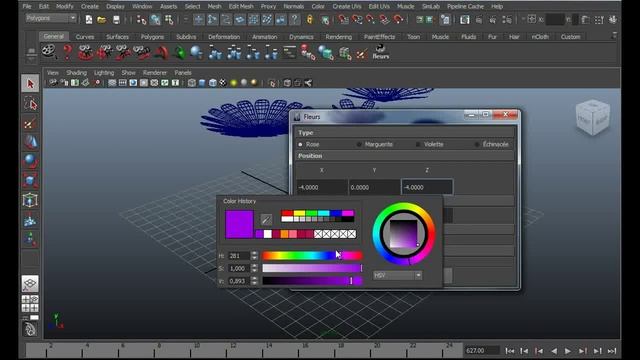Select the Rose radio button

point(300,144)
